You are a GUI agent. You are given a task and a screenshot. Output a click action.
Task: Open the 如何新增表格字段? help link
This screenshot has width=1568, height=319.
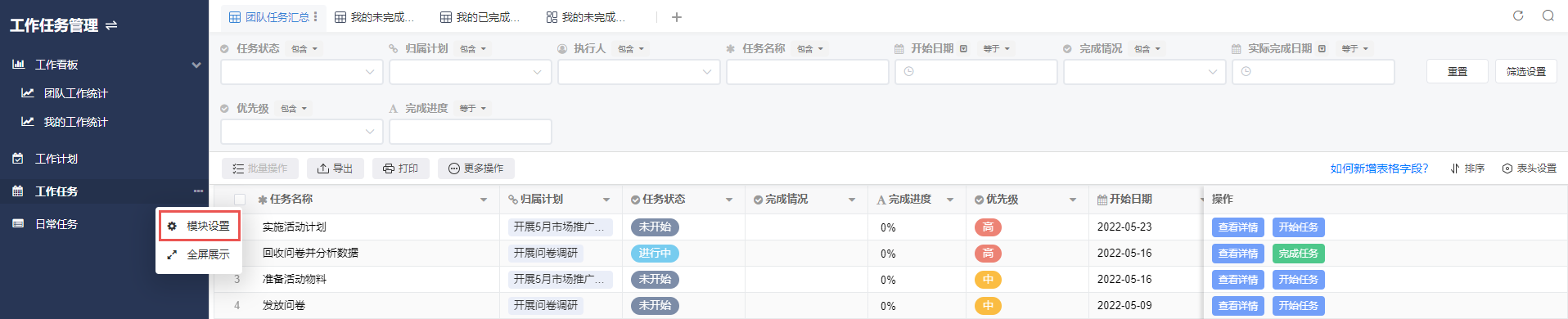click(x=1379, y=168)
